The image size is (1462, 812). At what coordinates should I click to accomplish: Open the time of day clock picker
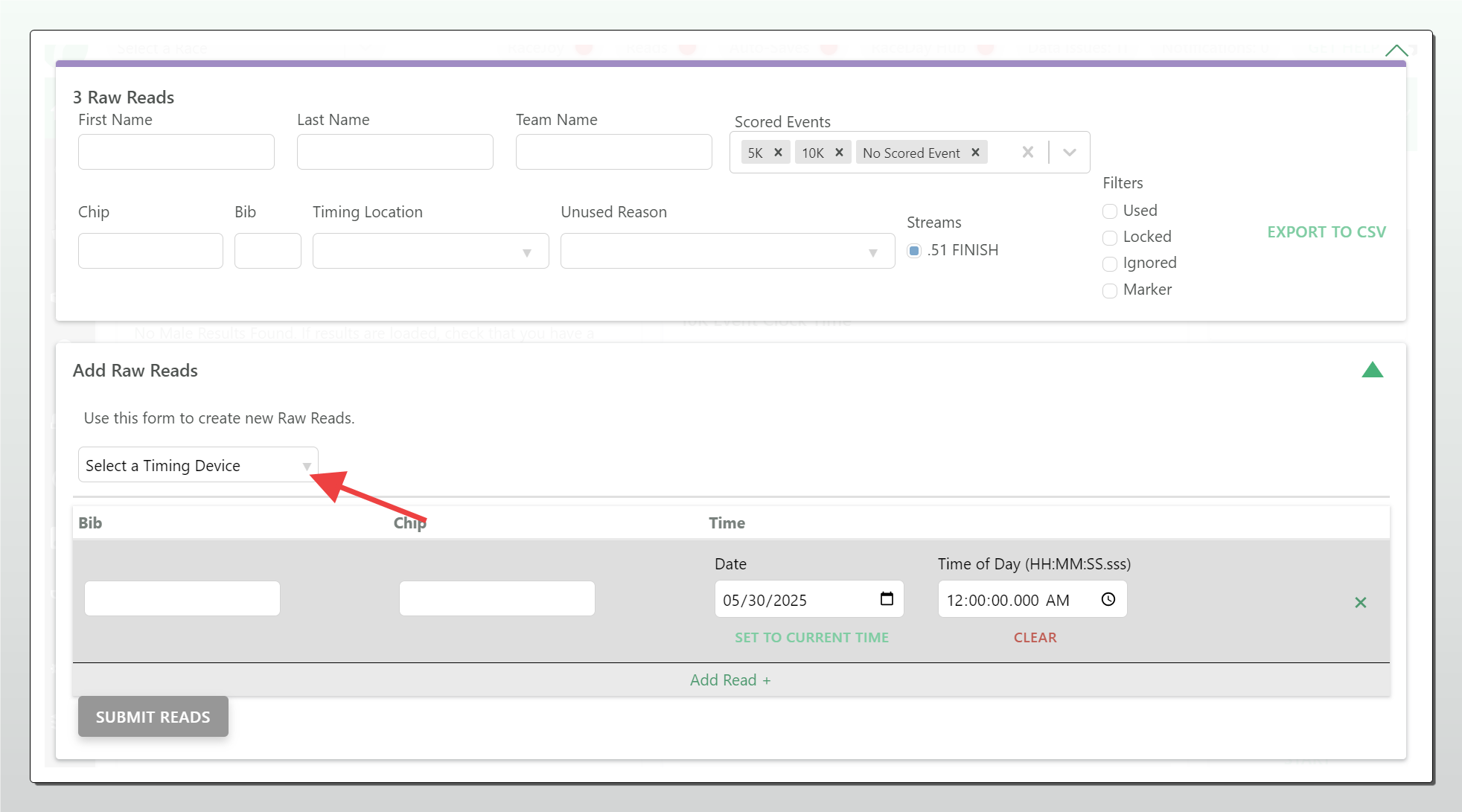pos(1108,599)
